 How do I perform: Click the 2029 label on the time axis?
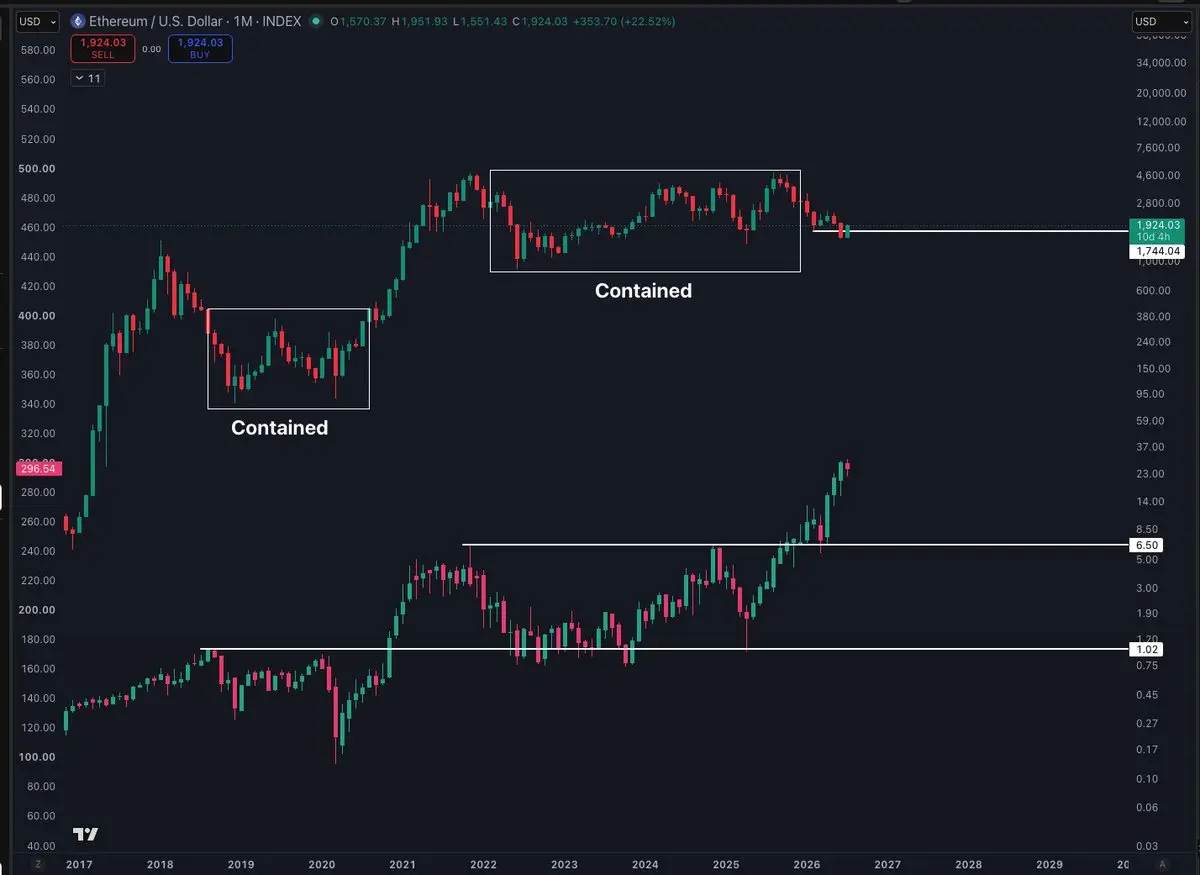click(1049, 863)
